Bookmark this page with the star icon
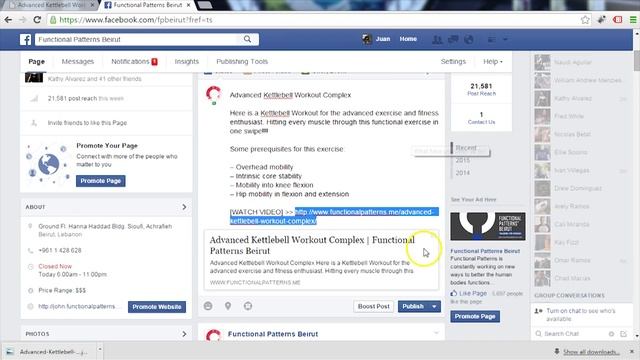The image size is (640, 360). [585, 20]
